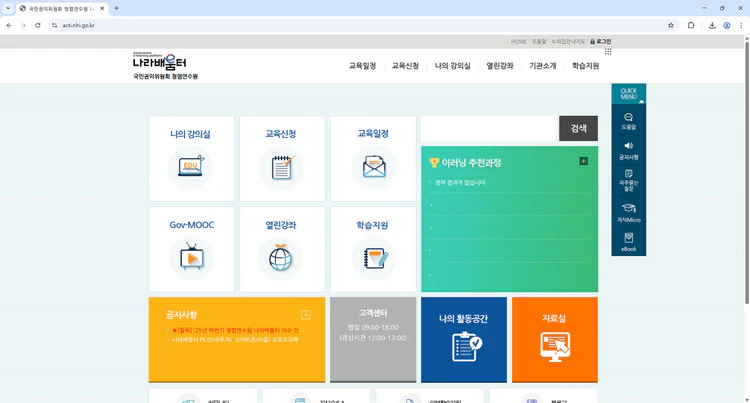
Task: Open the 열린강좌 top navigation menu
Action: 500,66
